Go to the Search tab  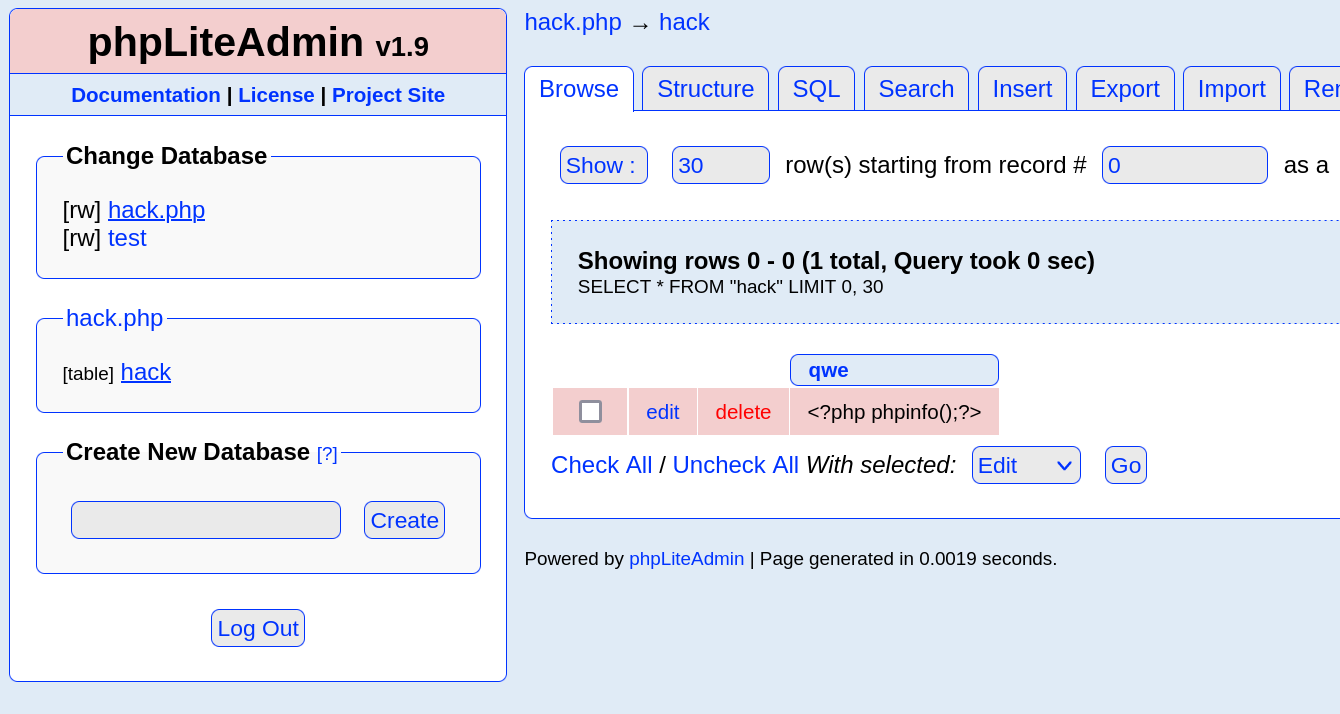click(916, 89)
